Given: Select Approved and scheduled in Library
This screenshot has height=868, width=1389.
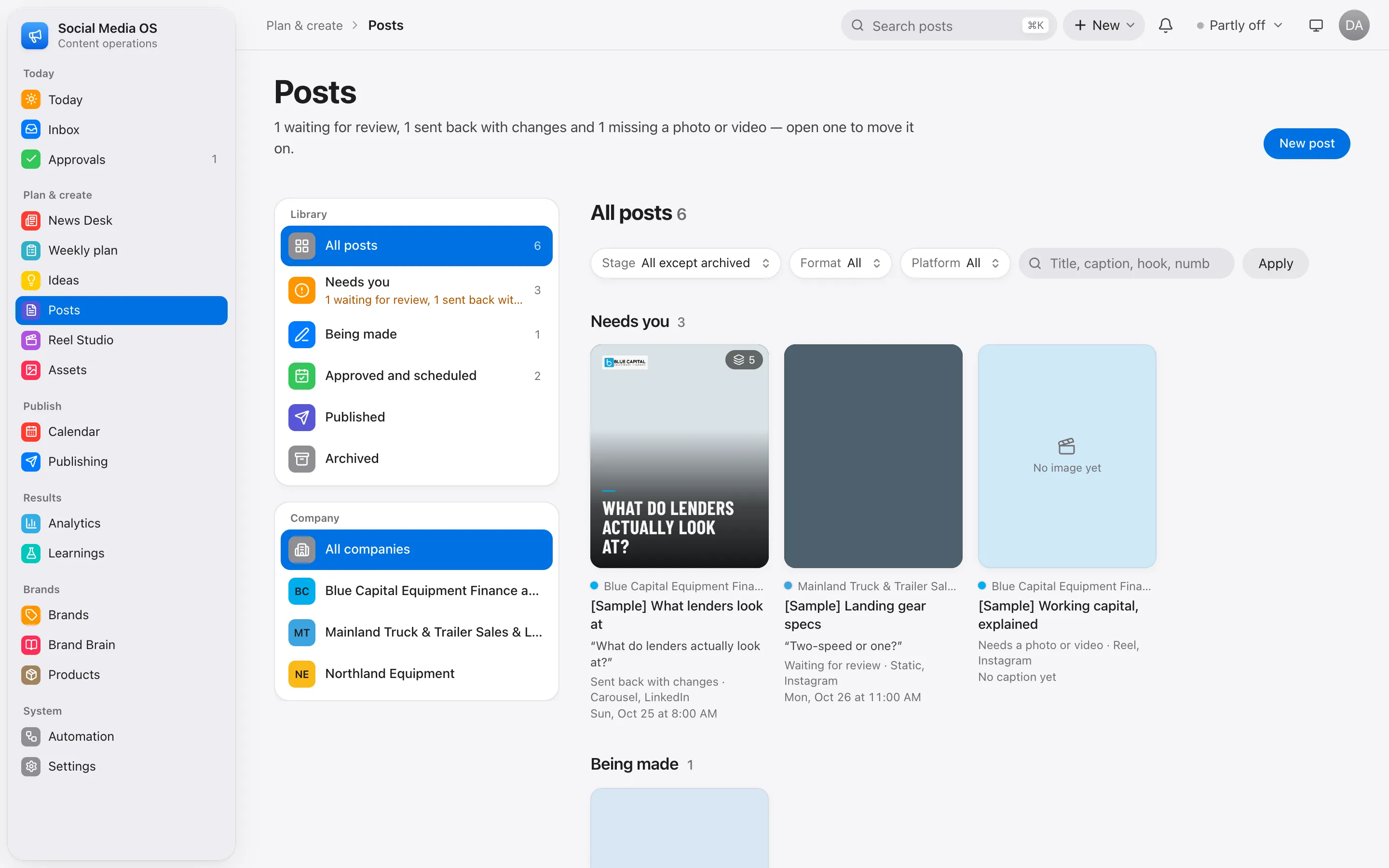Looking at the screenshot, I should tap(416, 376).
